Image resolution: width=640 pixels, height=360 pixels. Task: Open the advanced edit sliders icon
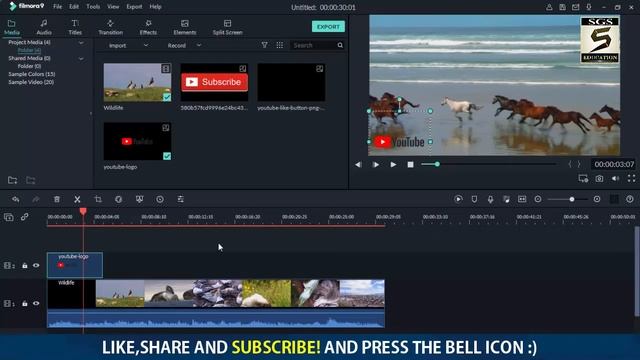pos(180,199)
